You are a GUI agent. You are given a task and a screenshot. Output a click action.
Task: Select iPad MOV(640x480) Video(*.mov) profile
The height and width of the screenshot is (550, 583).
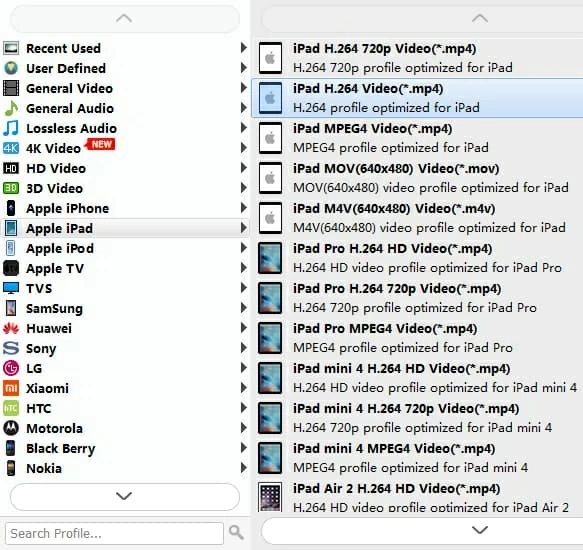click(x=417, y=178)
